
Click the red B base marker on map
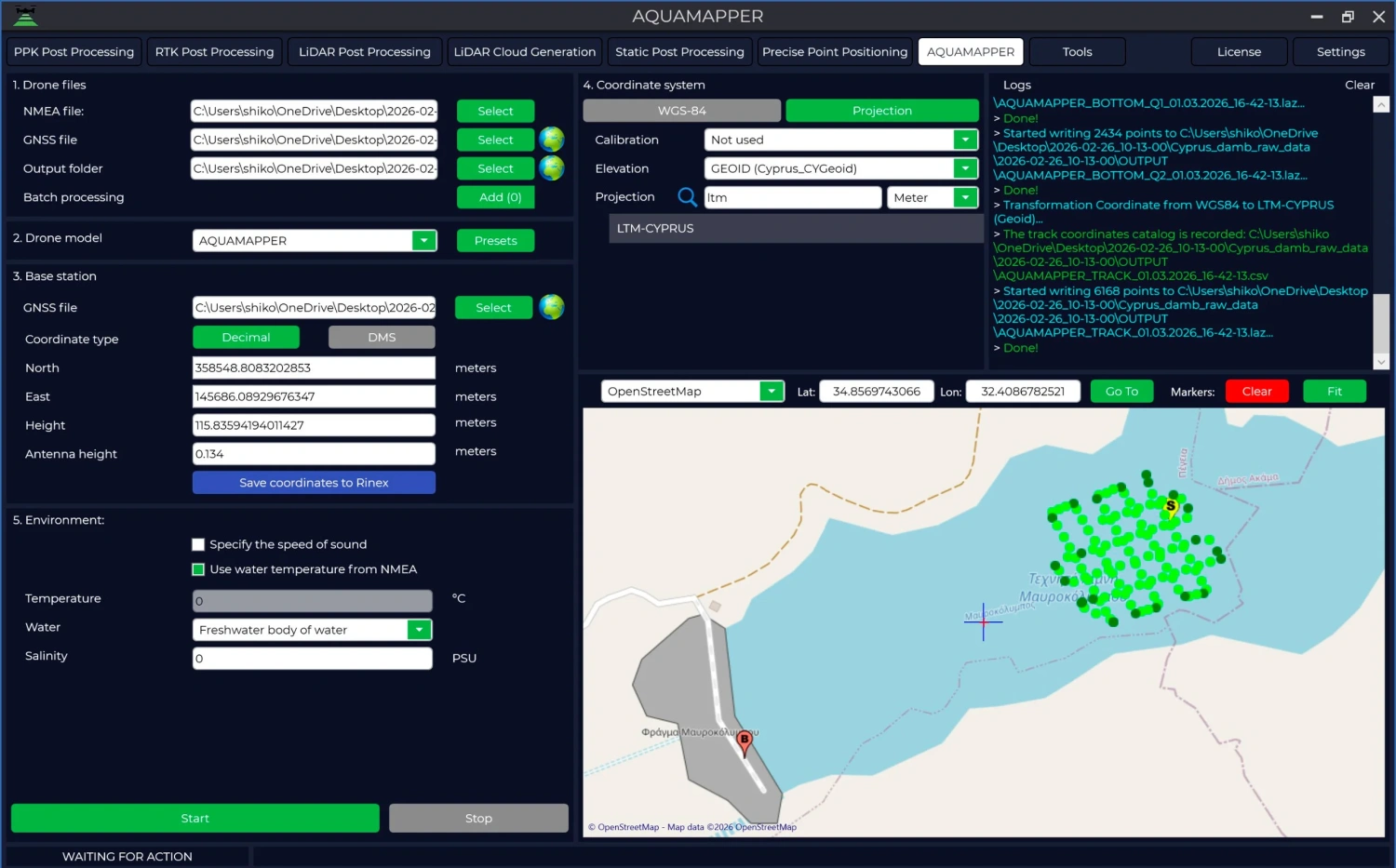[x=745, y=741]
